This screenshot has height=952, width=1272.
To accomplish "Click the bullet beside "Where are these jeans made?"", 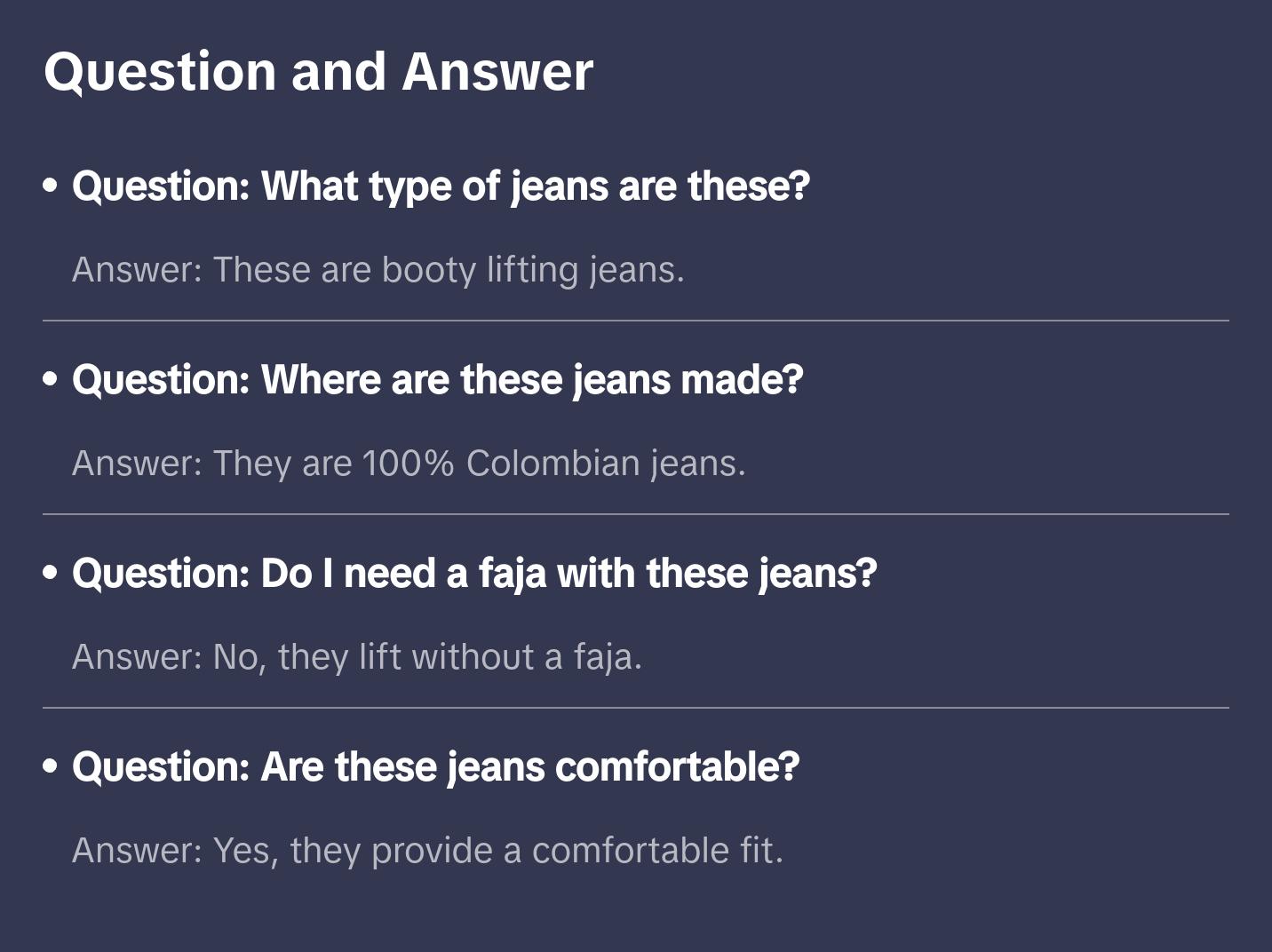I will point(51,380).
